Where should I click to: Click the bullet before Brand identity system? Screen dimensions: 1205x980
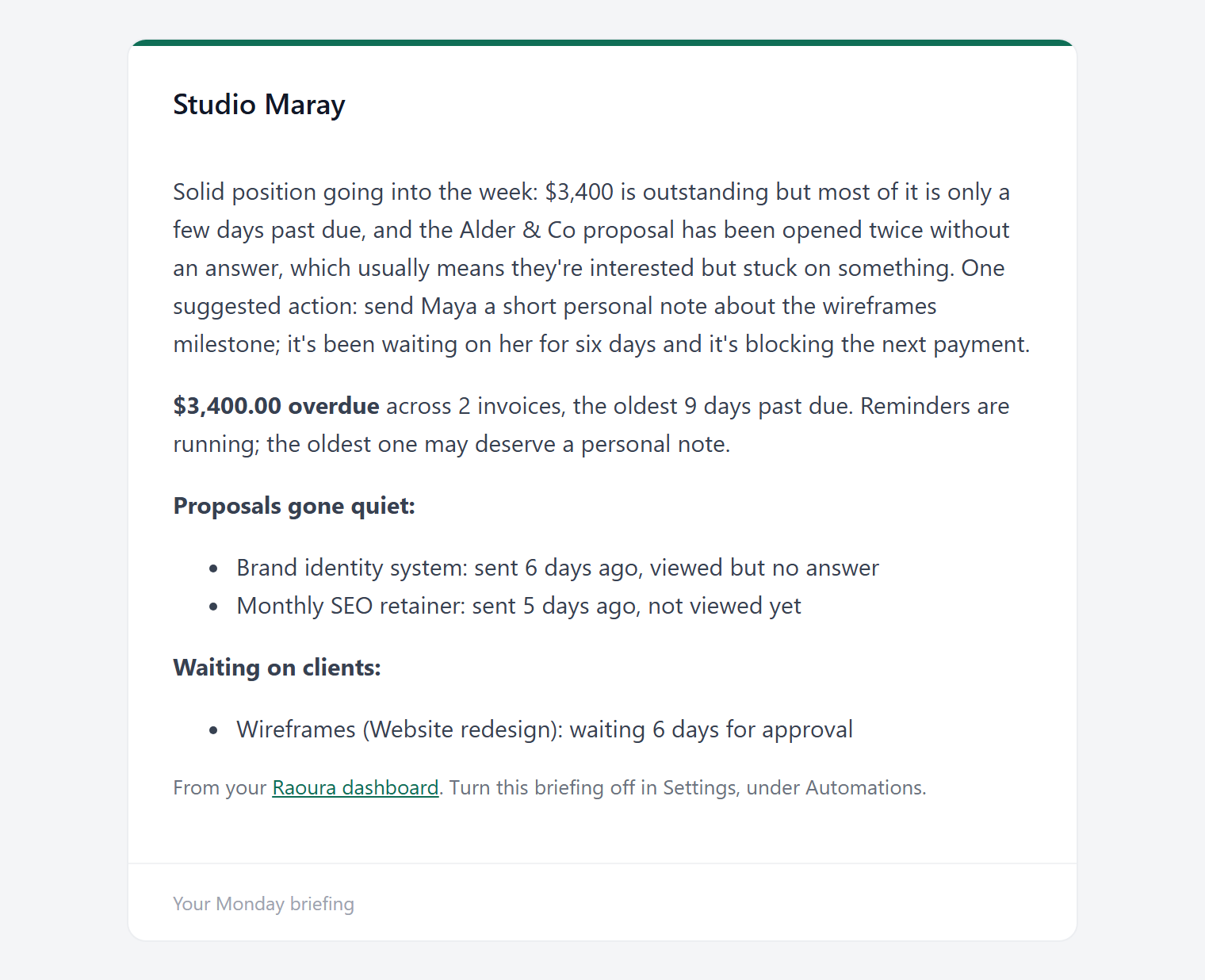[x=213, y=568]
